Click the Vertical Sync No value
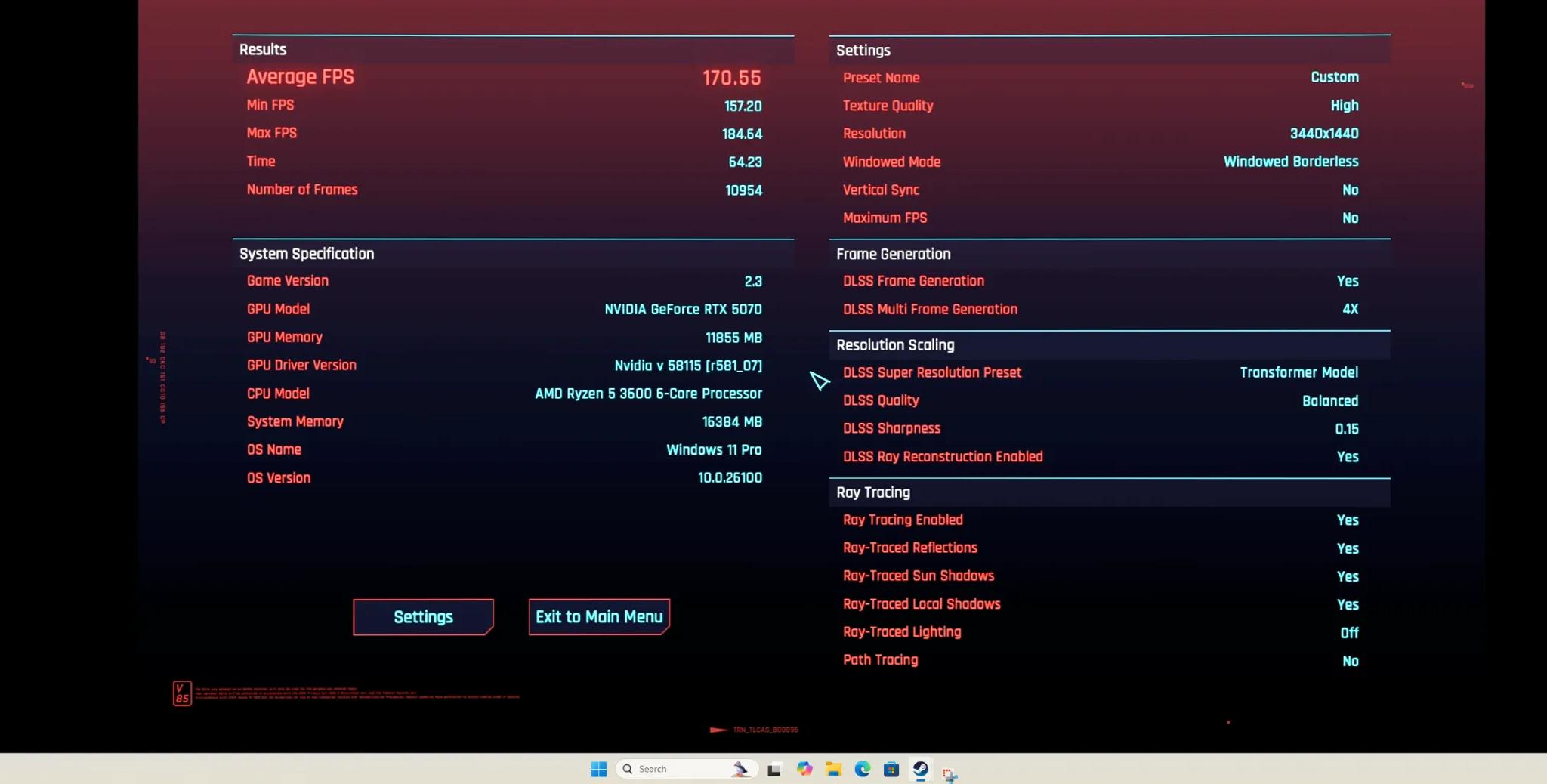The height and width of the screenshot is (784, 1547). tap(1350, 190)
